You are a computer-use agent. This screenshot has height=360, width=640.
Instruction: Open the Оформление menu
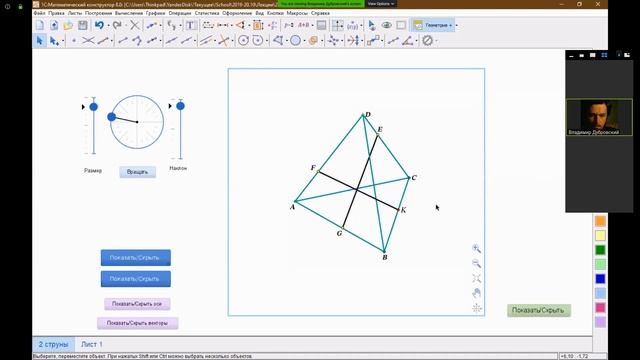click(x=237, y=13)
